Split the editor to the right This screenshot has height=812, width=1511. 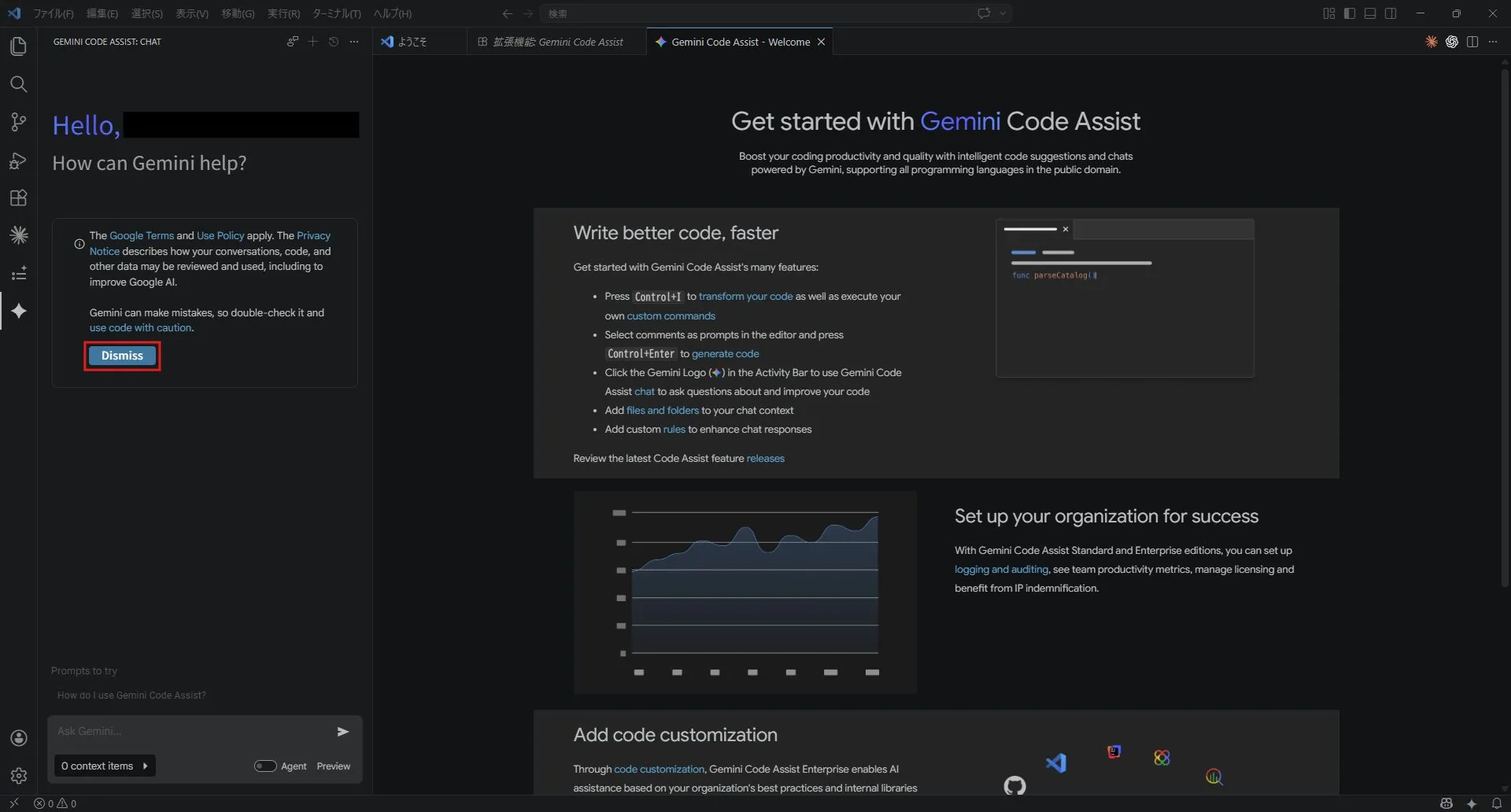pyautogui.click(x=1472, y=42)
